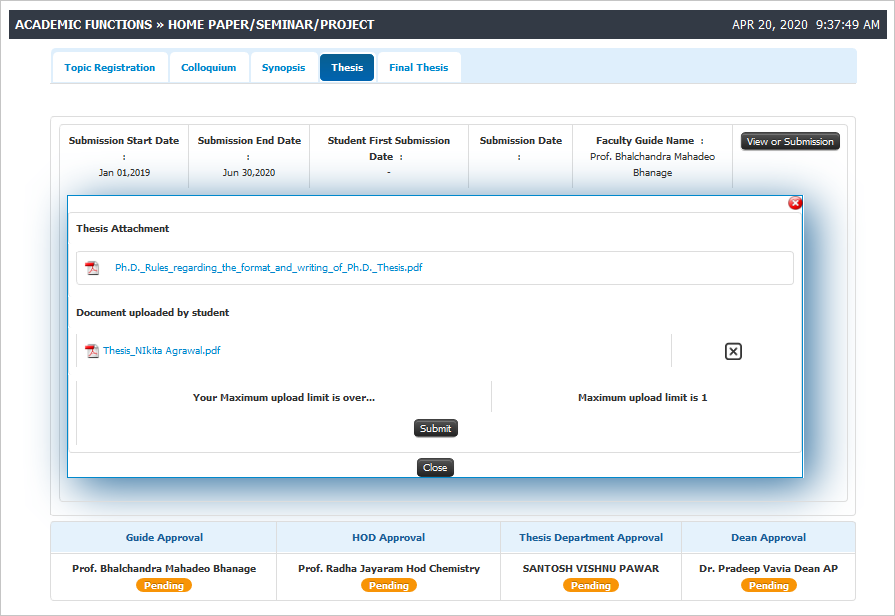Delete uploaded thesis using boxed X icon

pos(733,351)
